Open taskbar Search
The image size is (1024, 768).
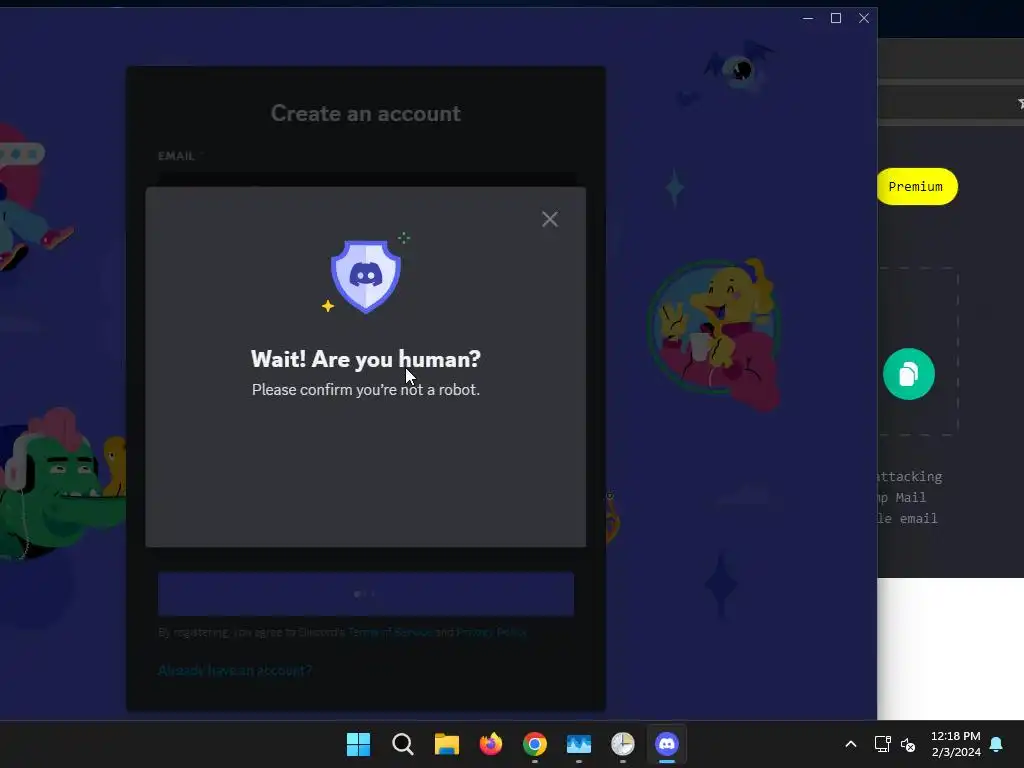tap(402, 744)
